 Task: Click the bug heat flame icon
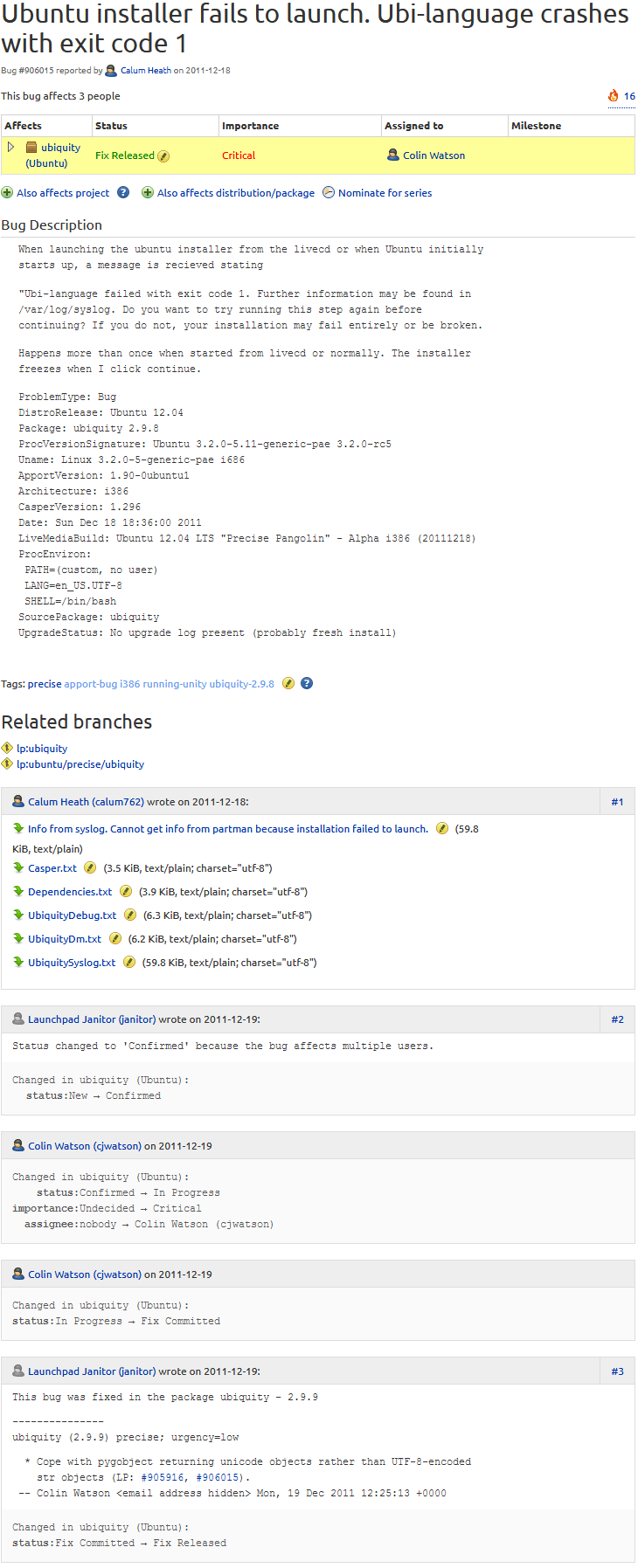click(x=614, y=96)
